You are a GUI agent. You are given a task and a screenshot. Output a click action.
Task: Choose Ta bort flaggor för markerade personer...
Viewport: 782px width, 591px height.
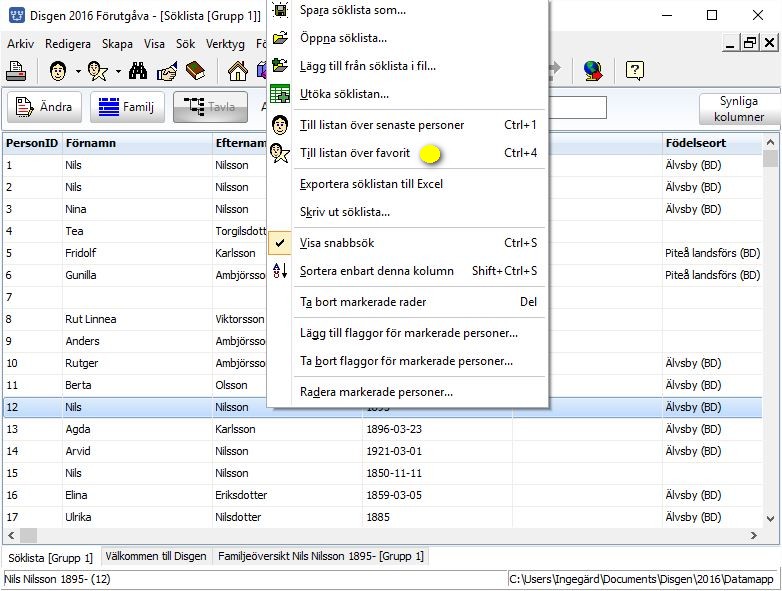(x=408, y=361)
